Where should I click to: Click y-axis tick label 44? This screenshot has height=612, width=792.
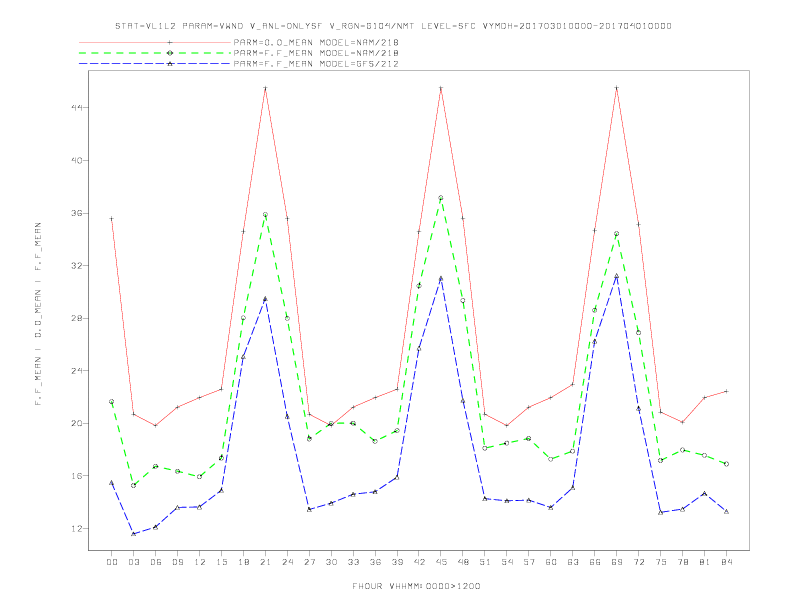coord(77,108)
